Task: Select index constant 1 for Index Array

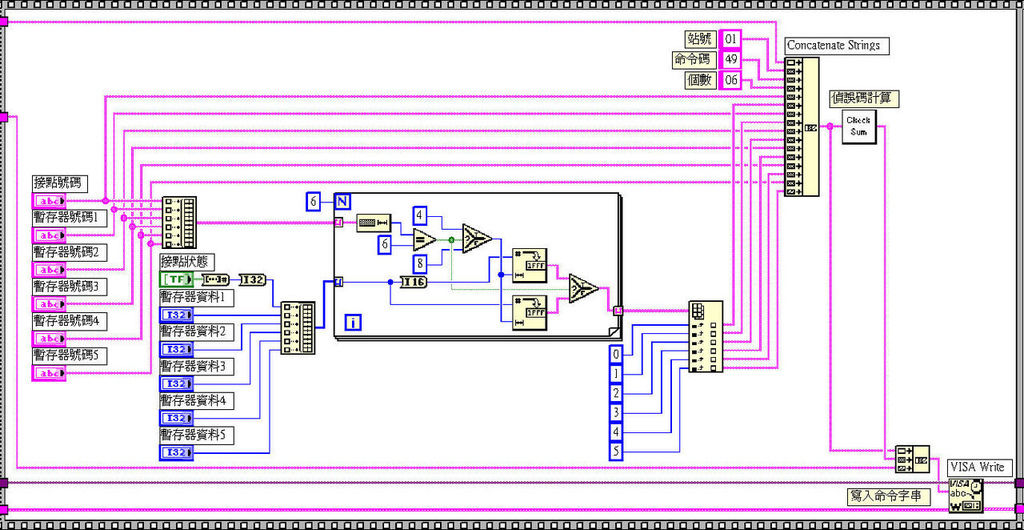Action: point(616,373)
